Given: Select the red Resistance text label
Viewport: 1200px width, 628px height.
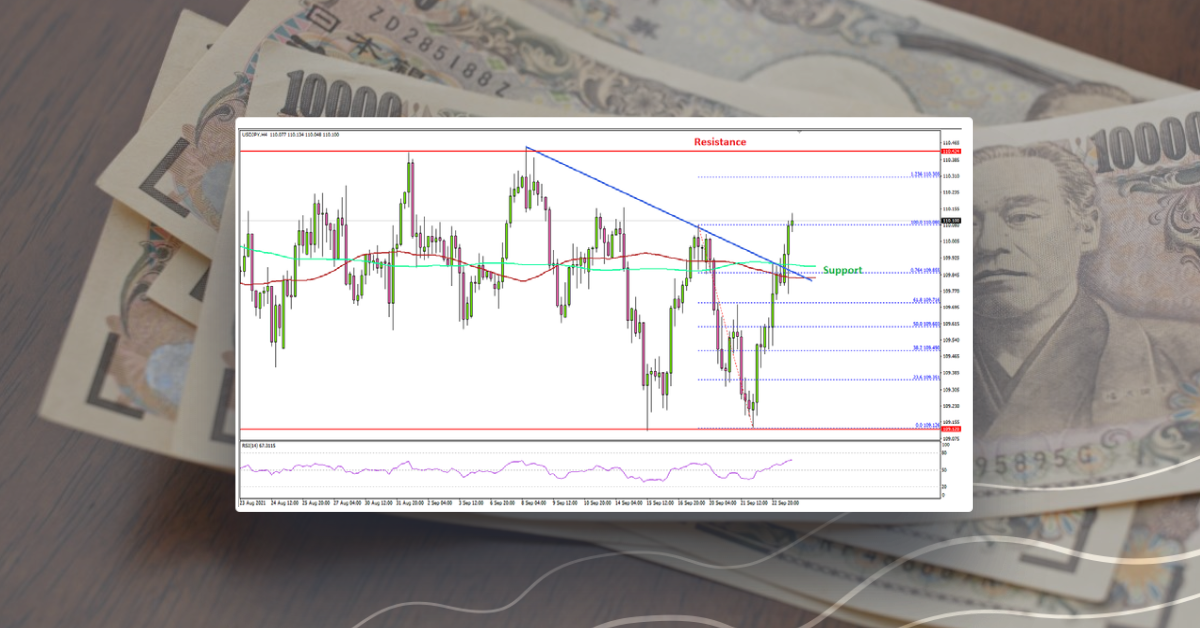Looking at the screenshot, I should [x=719, y=141].
